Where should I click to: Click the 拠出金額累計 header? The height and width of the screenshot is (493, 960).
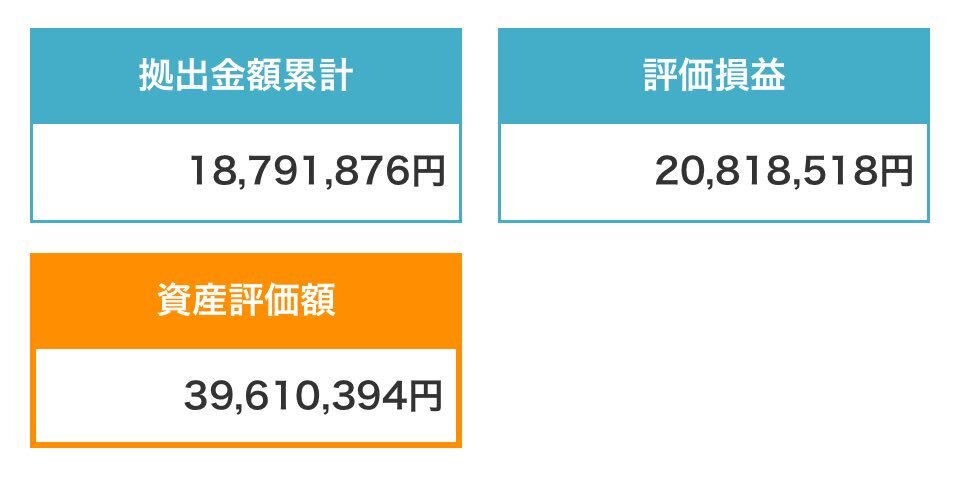click(x=246, y=77)
